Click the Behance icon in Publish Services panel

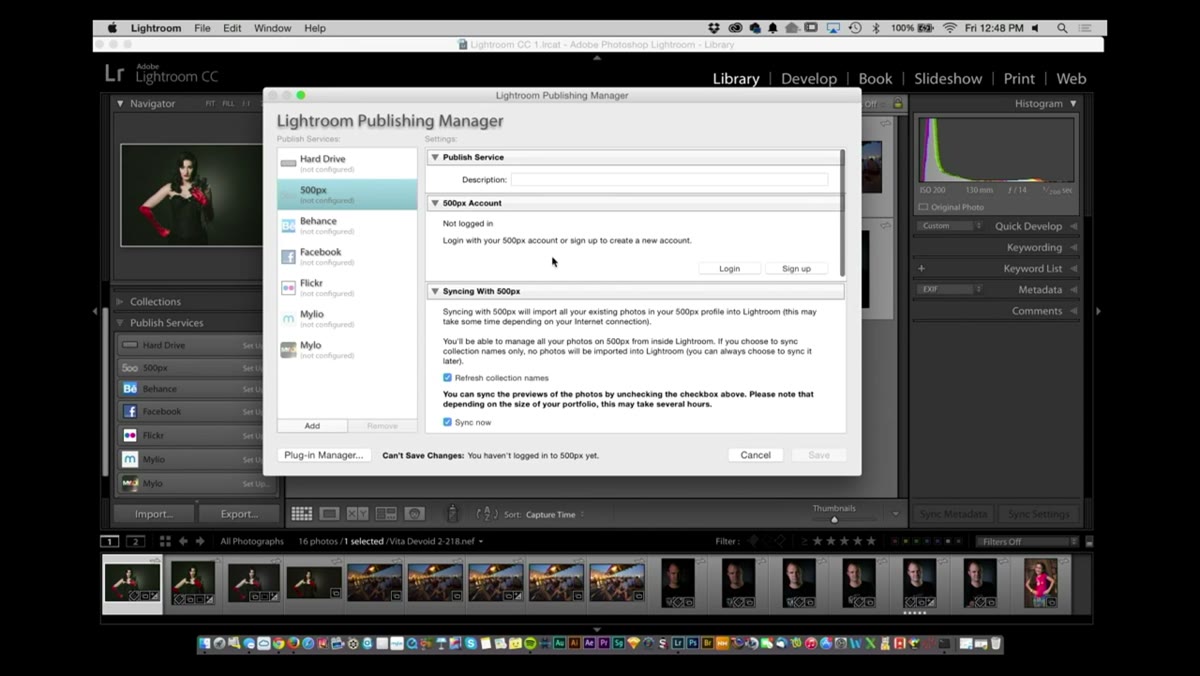[130, 389]
